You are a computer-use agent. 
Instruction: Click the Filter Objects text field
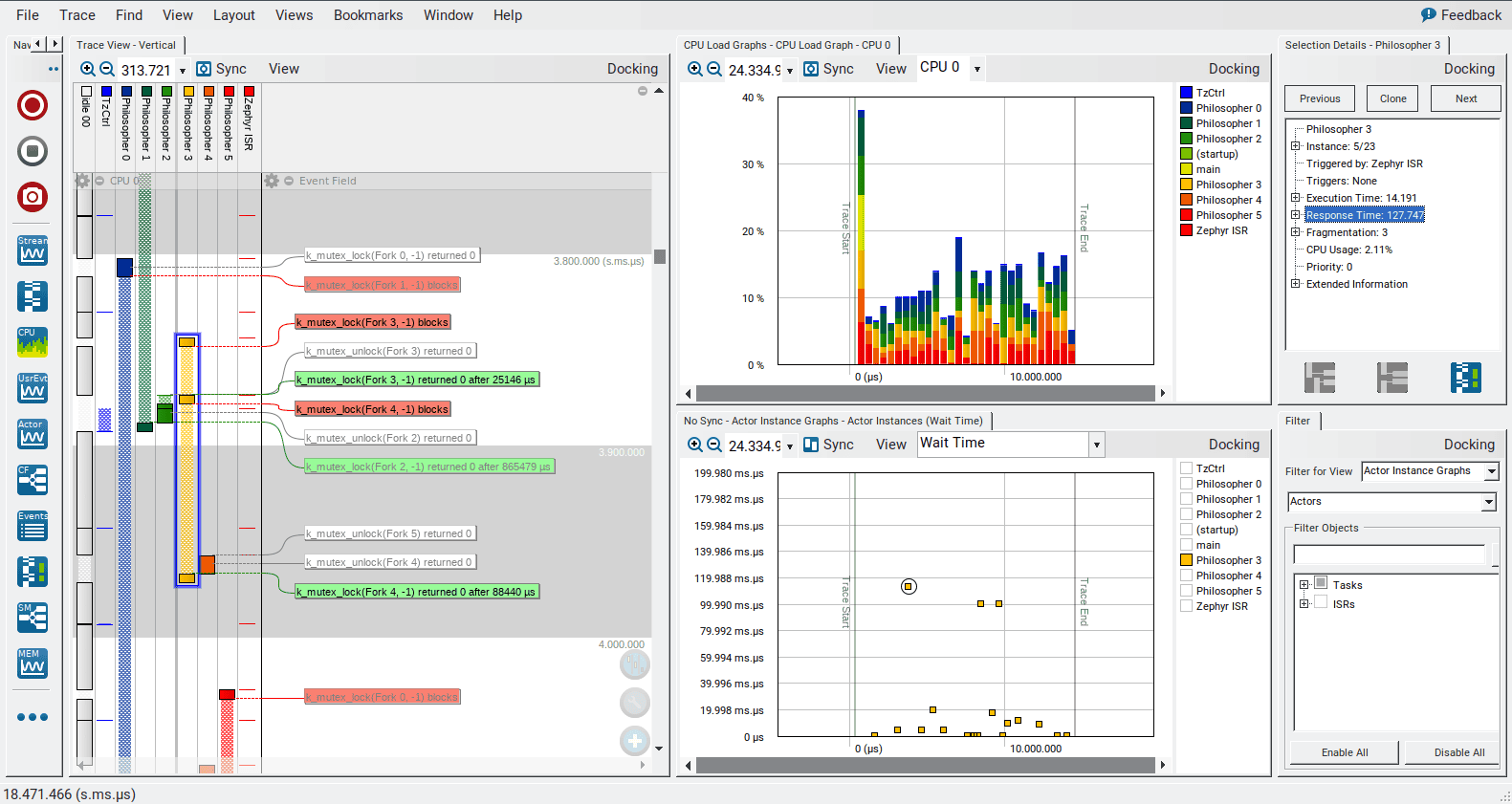tap(1389, 554)
